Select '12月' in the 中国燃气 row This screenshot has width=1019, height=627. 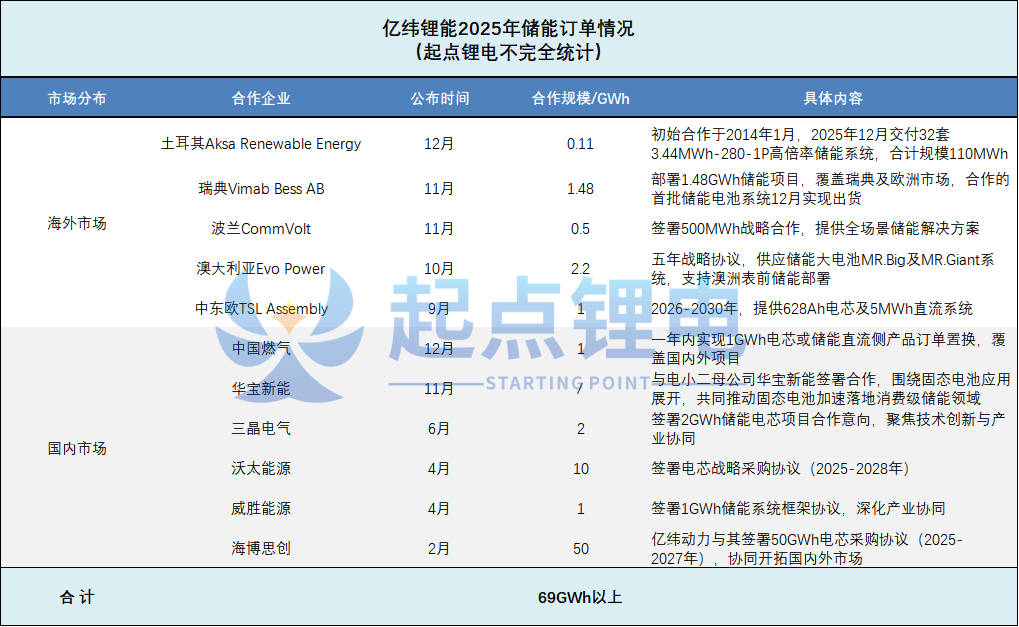tap(439, 349)
